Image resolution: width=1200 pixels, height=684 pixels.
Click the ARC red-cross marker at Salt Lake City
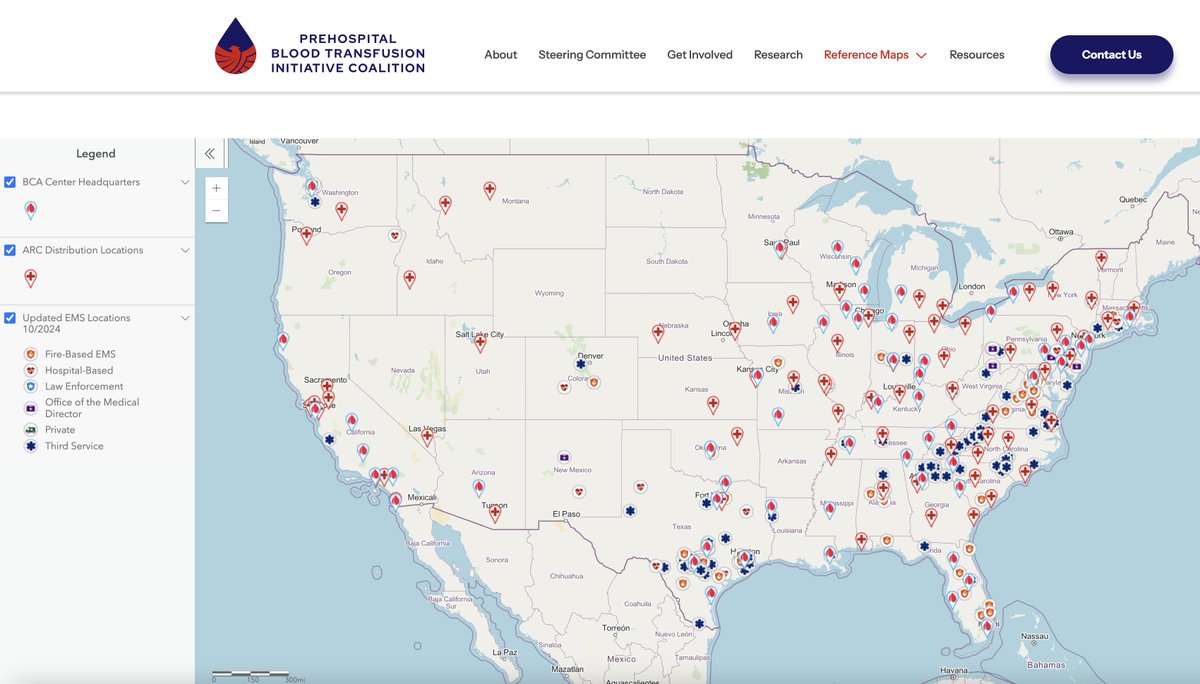(480, 343)
